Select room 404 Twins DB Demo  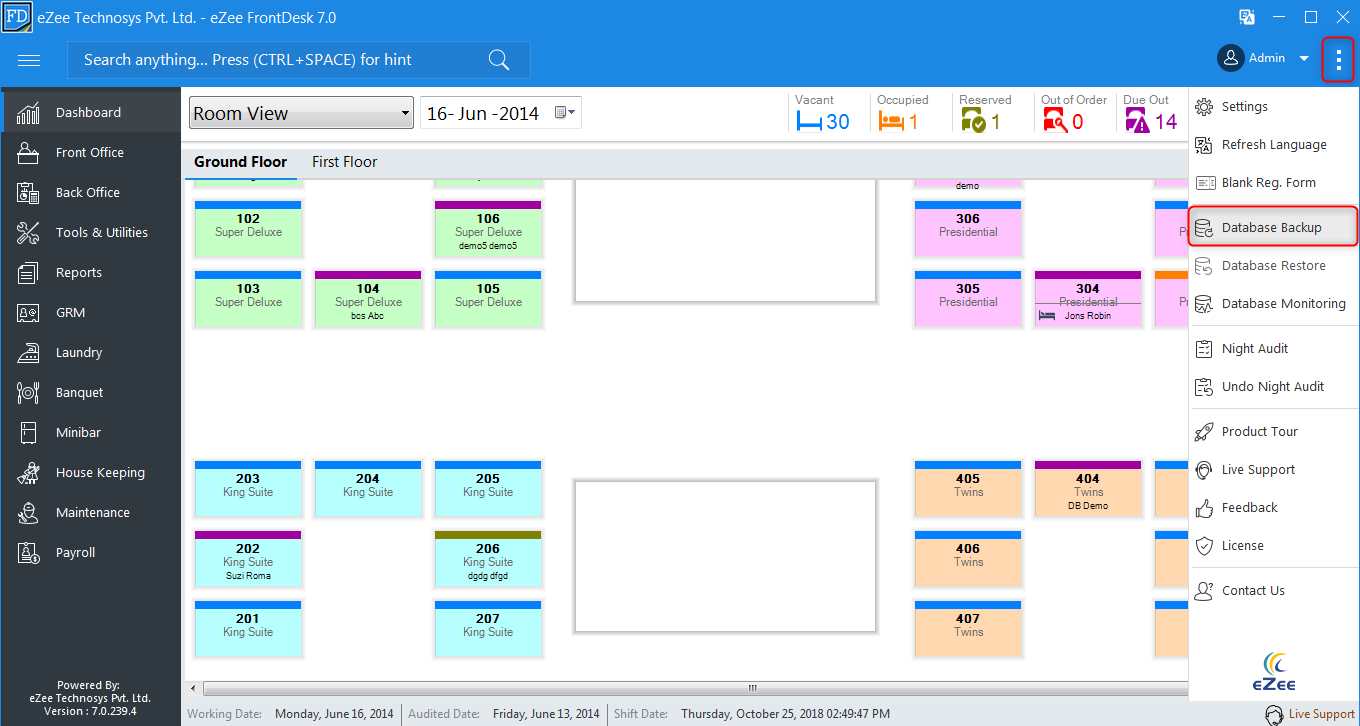click(1088, 488)
